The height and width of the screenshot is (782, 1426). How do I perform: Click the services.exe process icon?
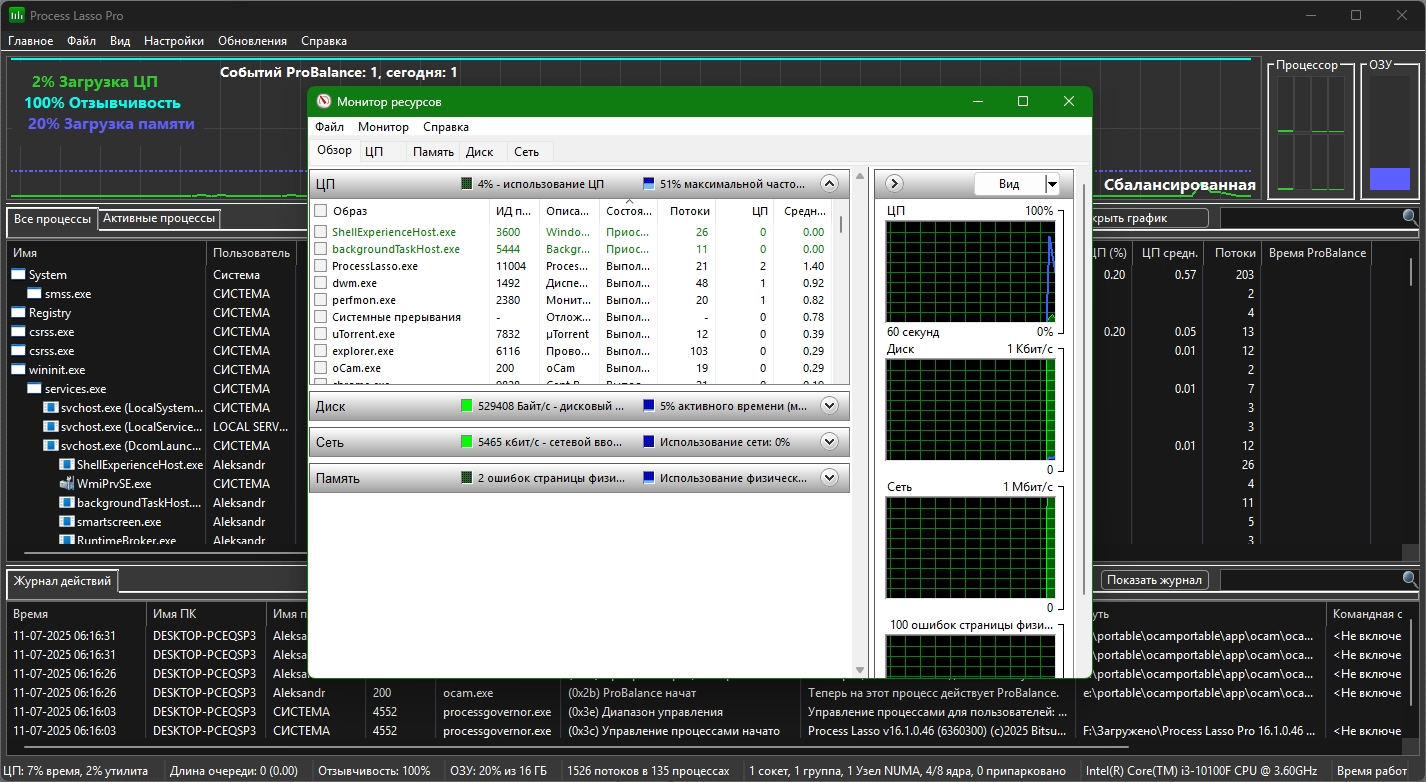(35, 389)
